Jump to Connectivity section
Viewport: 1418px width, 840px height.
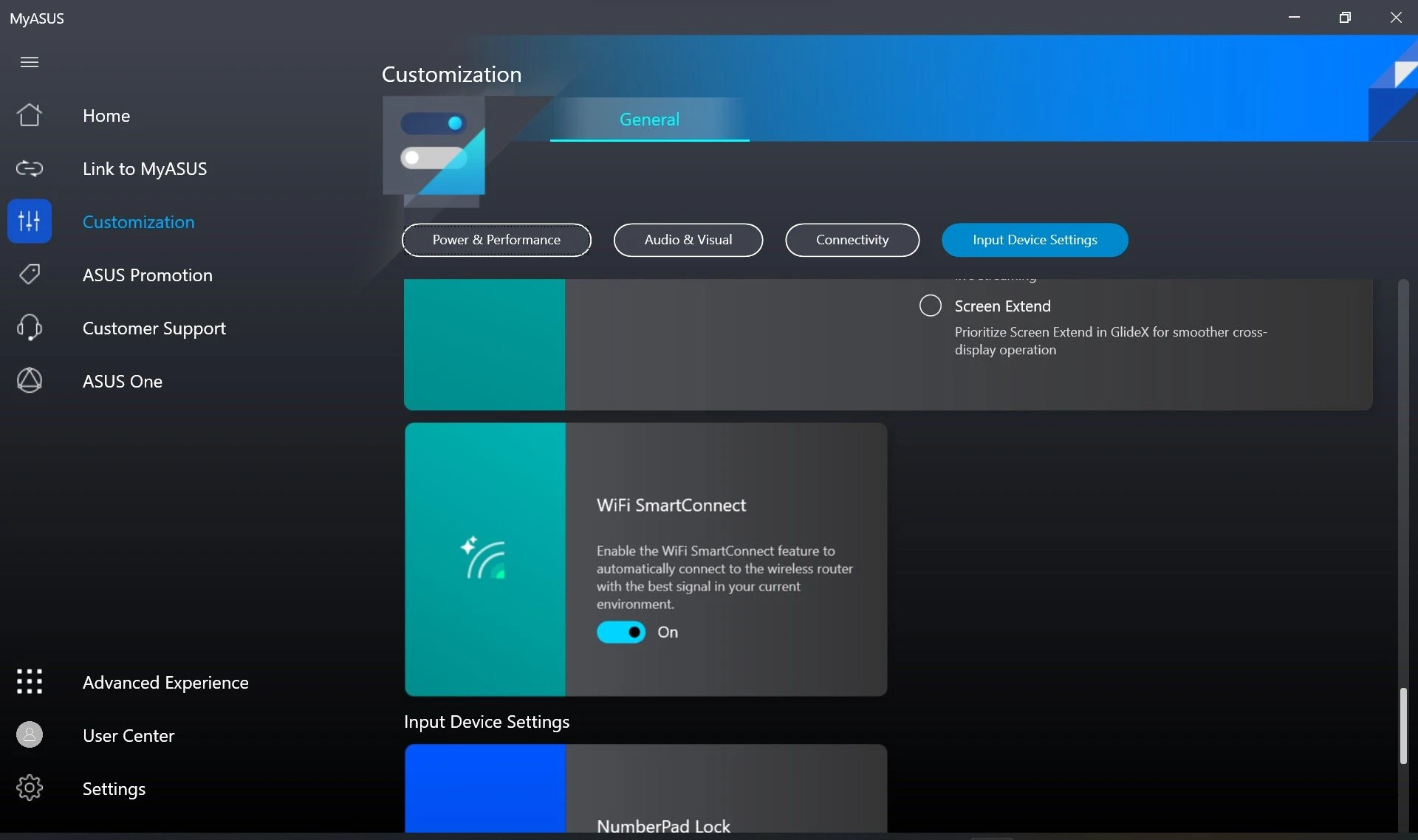tap(852, 240)
